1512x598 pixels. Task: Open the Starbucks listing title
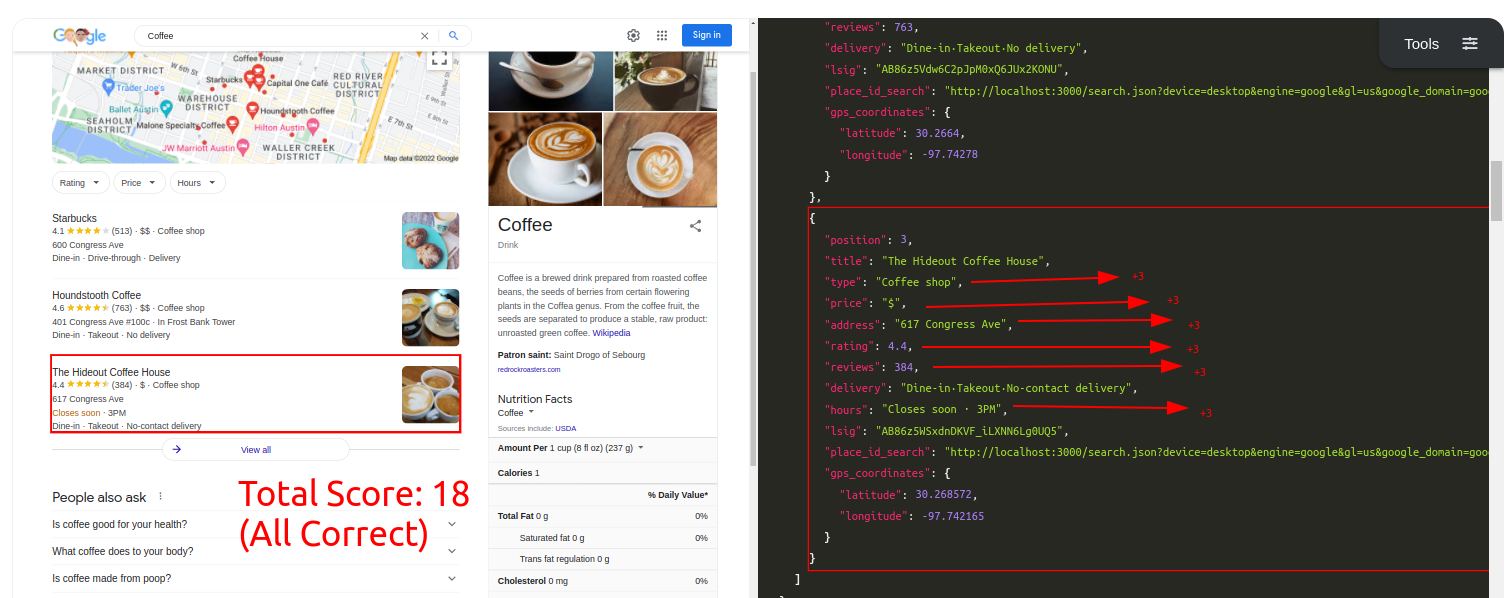point(75,218)
